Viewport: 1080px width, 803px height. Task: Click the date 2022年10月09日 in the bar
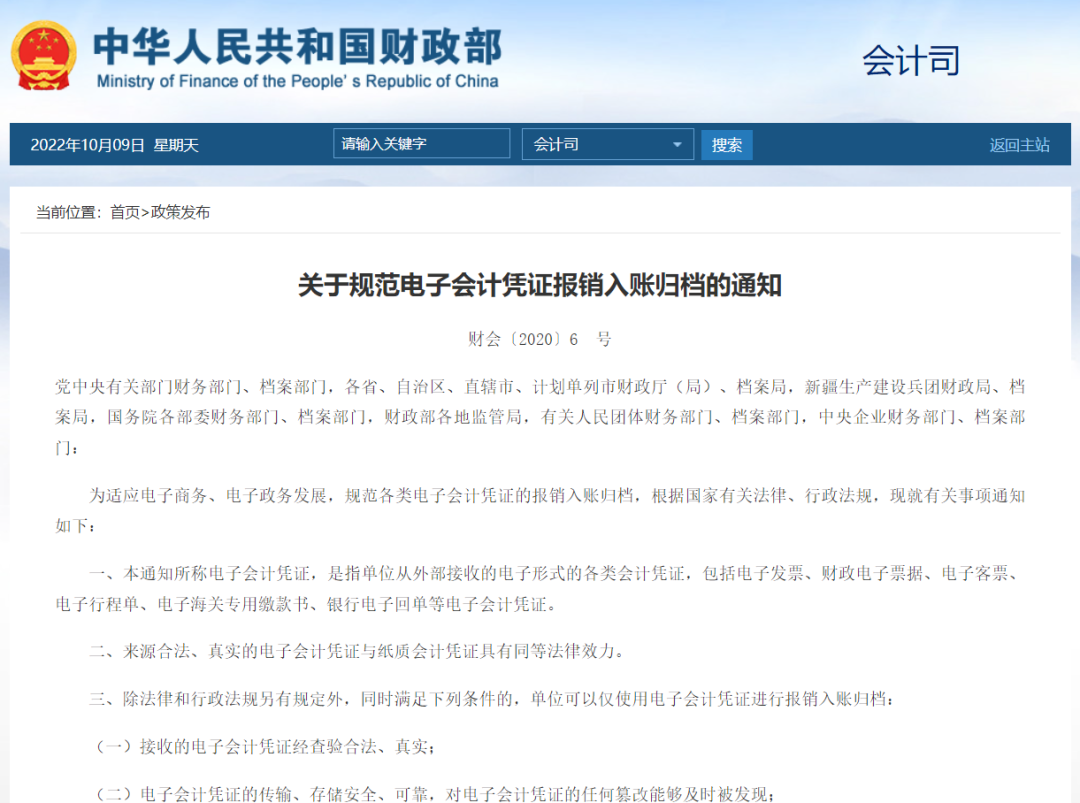point(88,145)
